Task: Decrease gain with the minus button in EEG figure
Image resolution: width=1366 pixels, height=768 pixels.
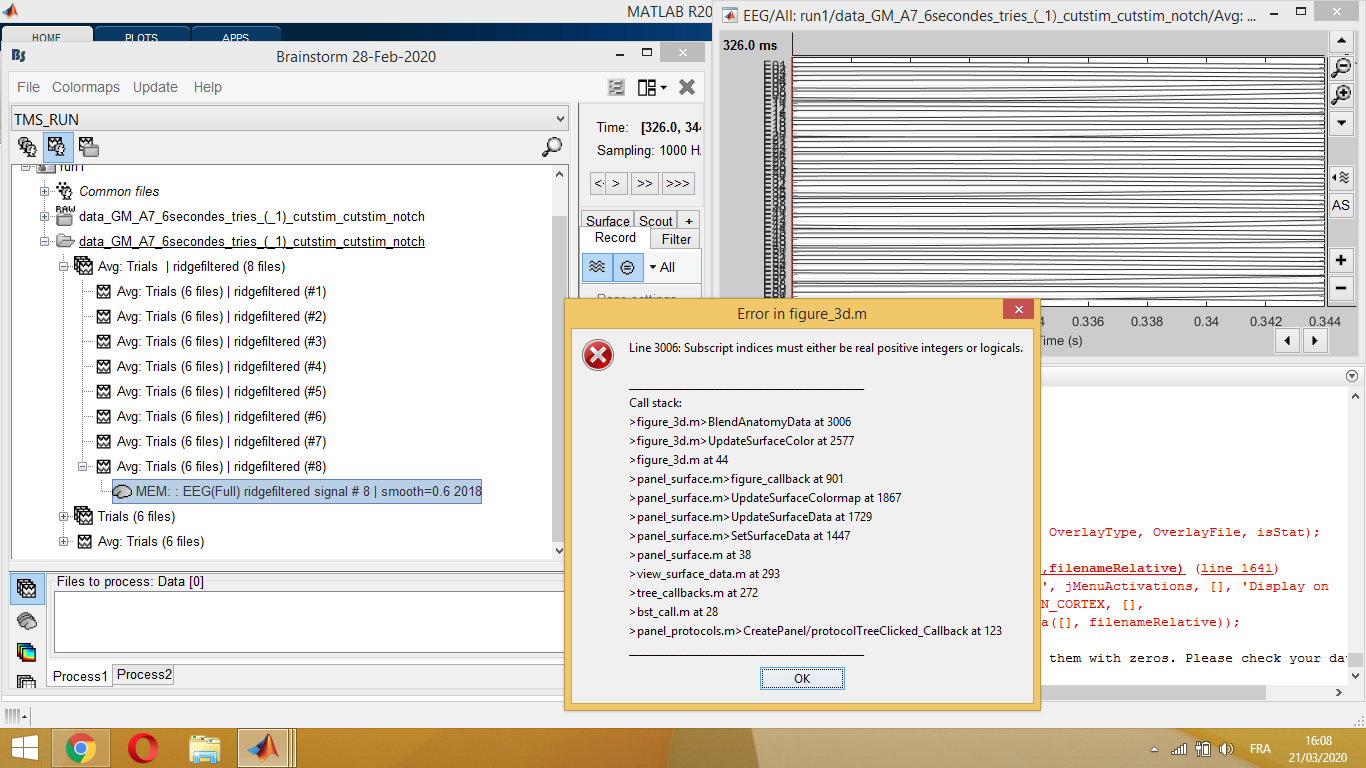Action: tap(1341, 288)
